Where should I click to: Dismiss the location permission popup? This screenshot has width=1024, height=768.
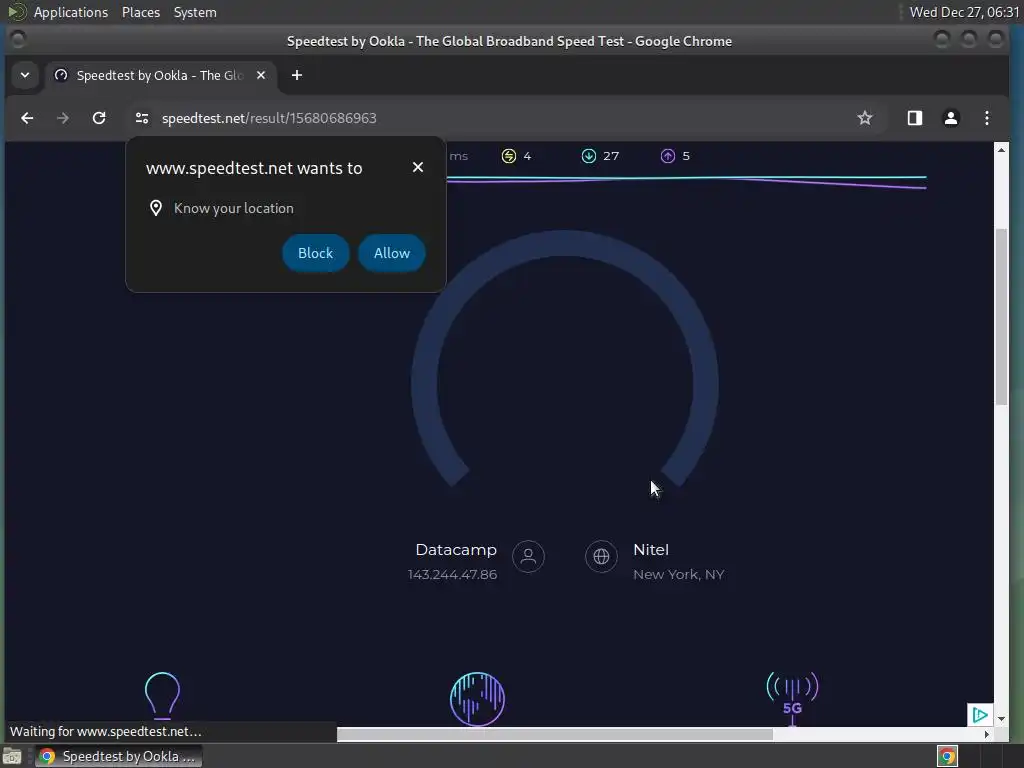418,167
